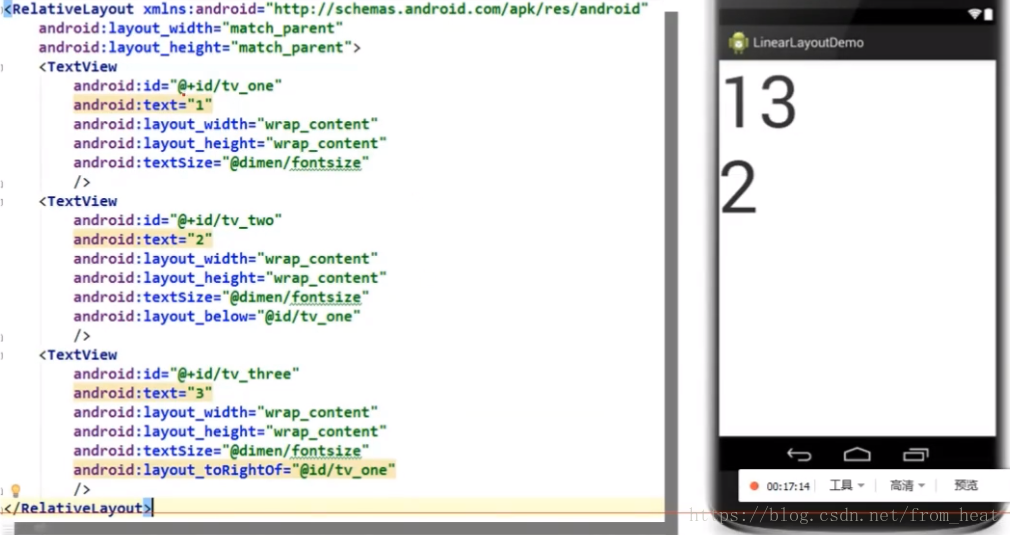Click the highlighted android:text="2" line
The width and height of the screenshot is (1010, 535).
tap(143, 239)
